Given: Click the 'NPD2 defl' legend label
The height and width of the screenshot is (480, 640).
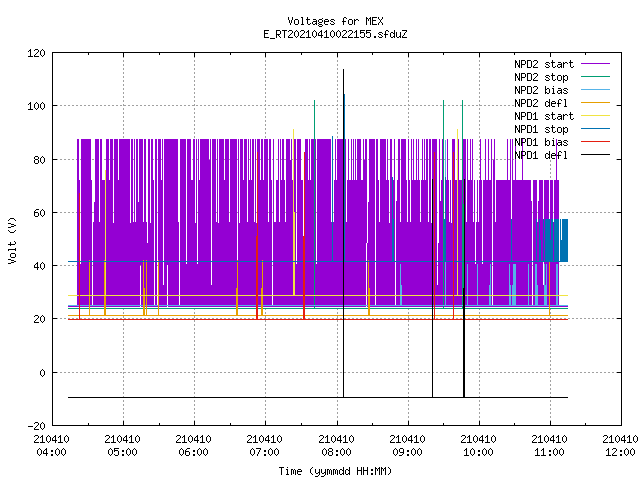Looking at the screenshot, I should click(541, 103).
